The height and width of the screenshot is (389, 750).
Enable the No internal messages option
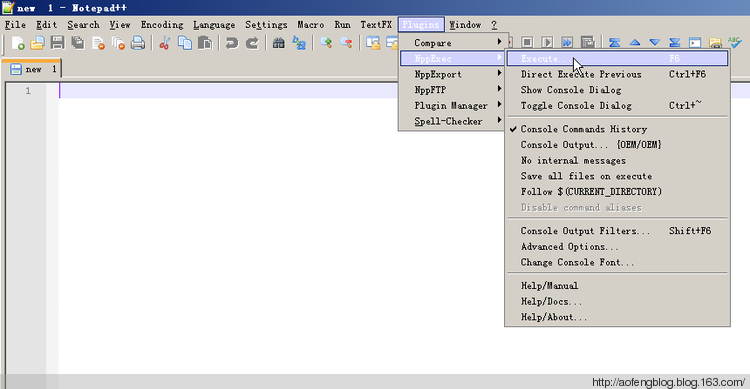coord(617,161)
